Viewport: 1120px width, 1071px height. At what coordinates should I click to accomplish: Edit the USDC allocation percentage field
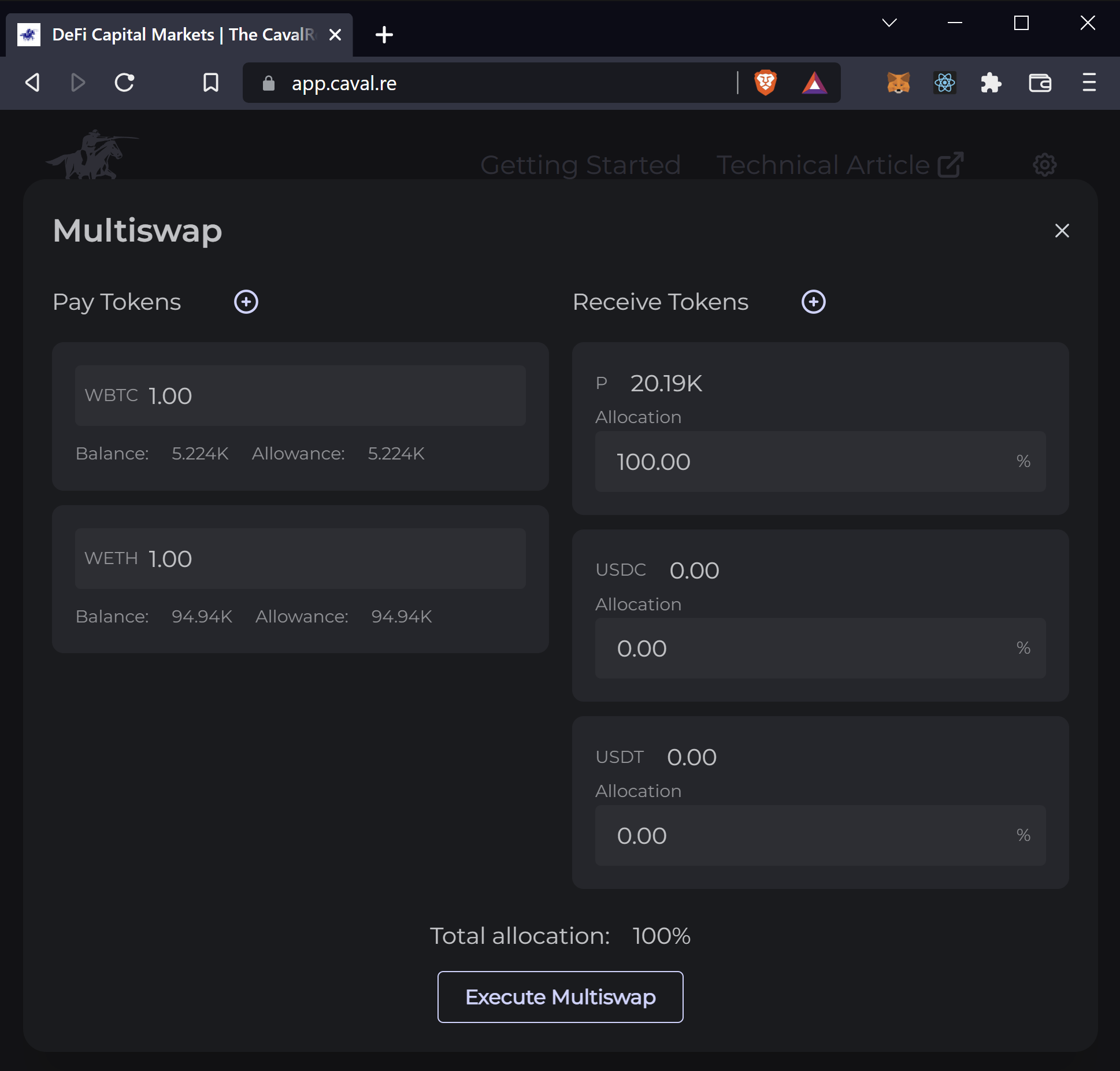point(821,648)
